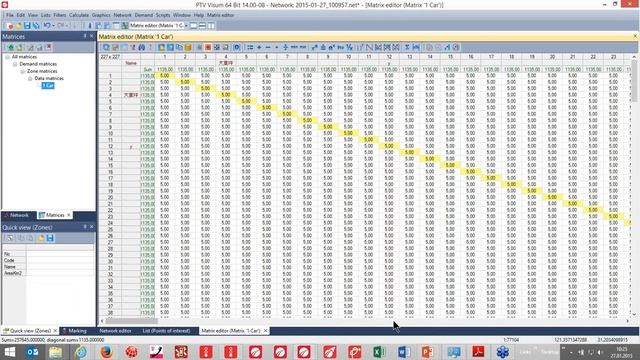Click the sum sigma icon in matrix toolbar
The image size is (640, 360).
click(407, 47)
